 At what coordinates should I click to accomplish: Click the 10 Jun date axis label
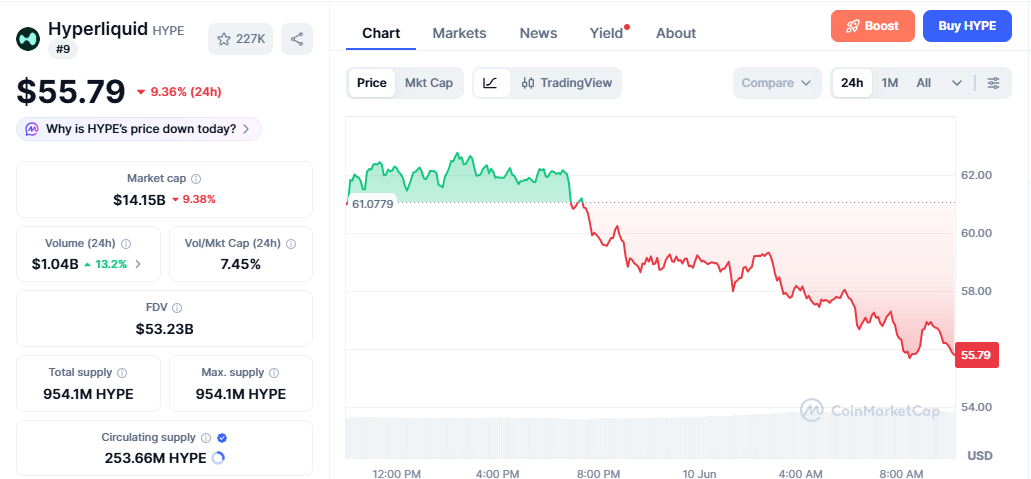click(x=700, y=474)
